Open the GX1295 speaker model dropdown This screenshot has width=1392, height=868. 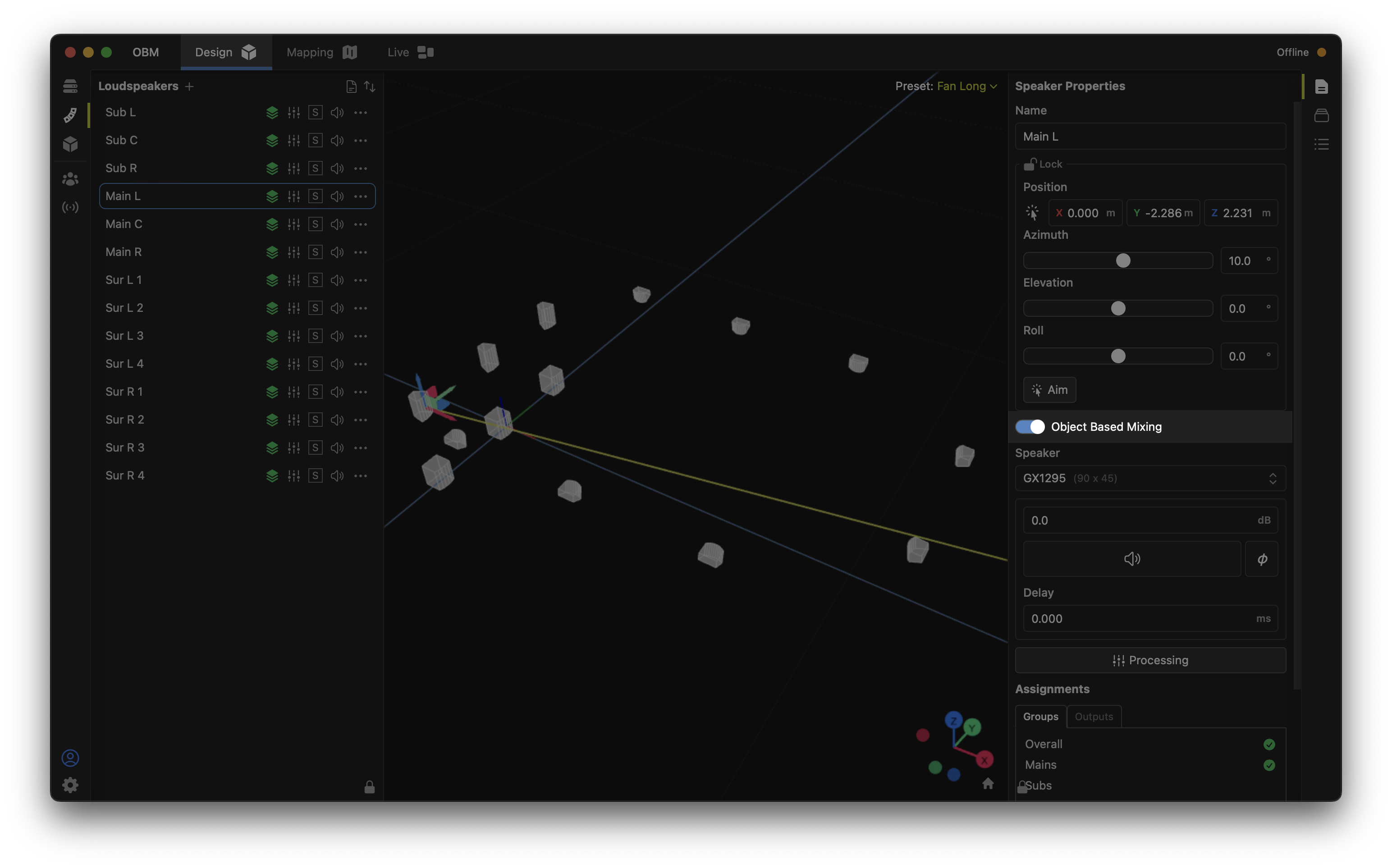(1150, 478)
